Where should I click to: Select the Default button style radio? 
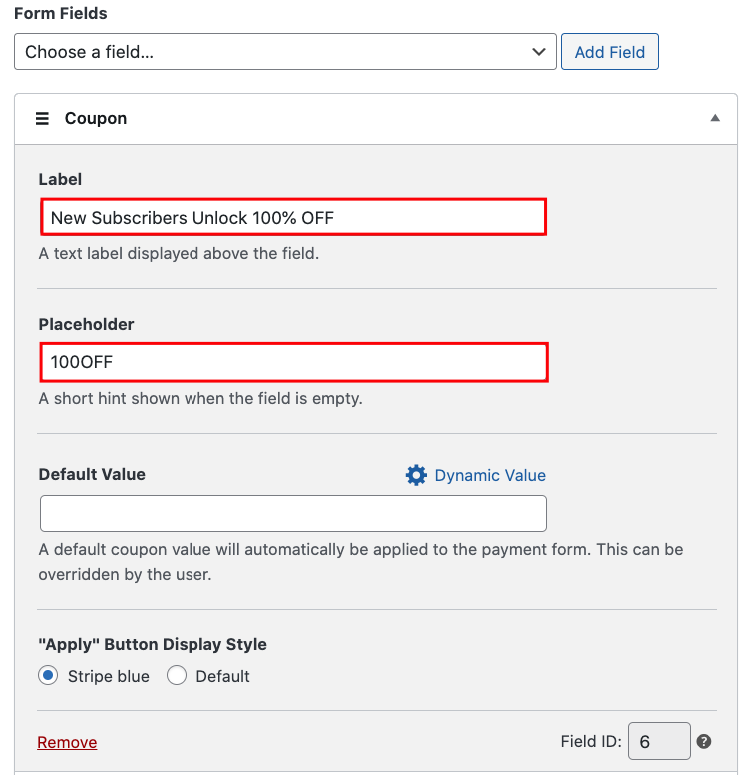[177, 676]
